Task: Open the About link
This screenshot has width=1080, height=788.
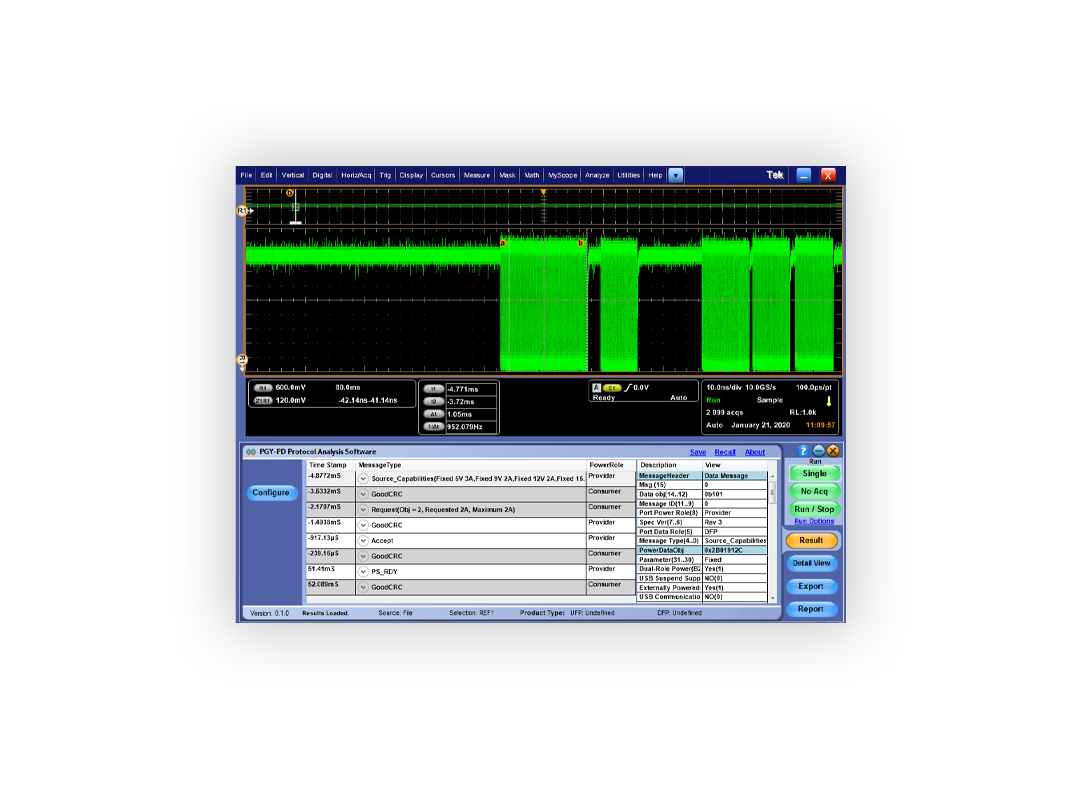Action: click(x=755, y=453)
